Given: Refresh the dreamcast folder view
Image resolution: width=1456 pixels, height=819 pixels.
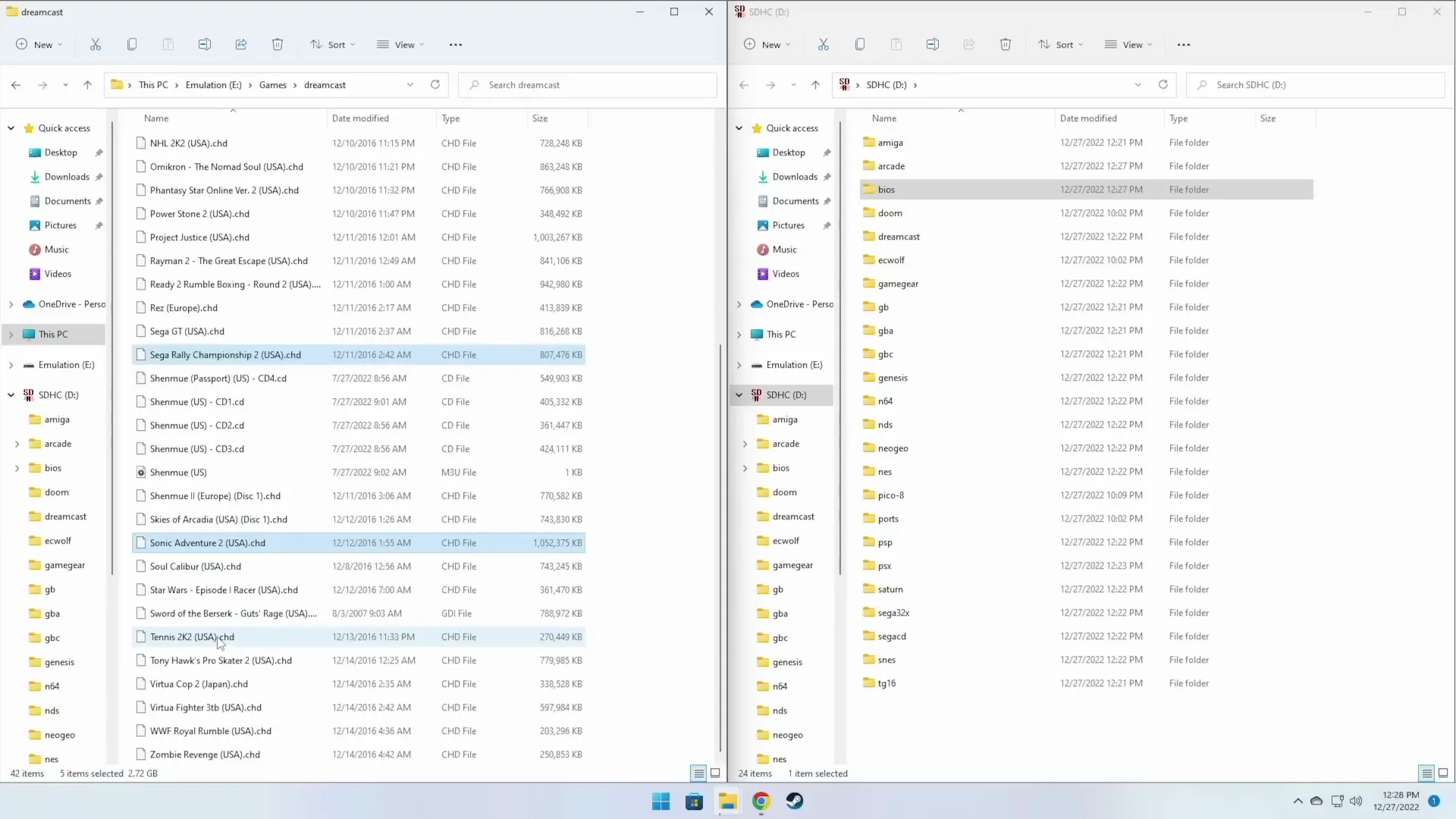Looking at the screenshot, I should coord(435,84).
